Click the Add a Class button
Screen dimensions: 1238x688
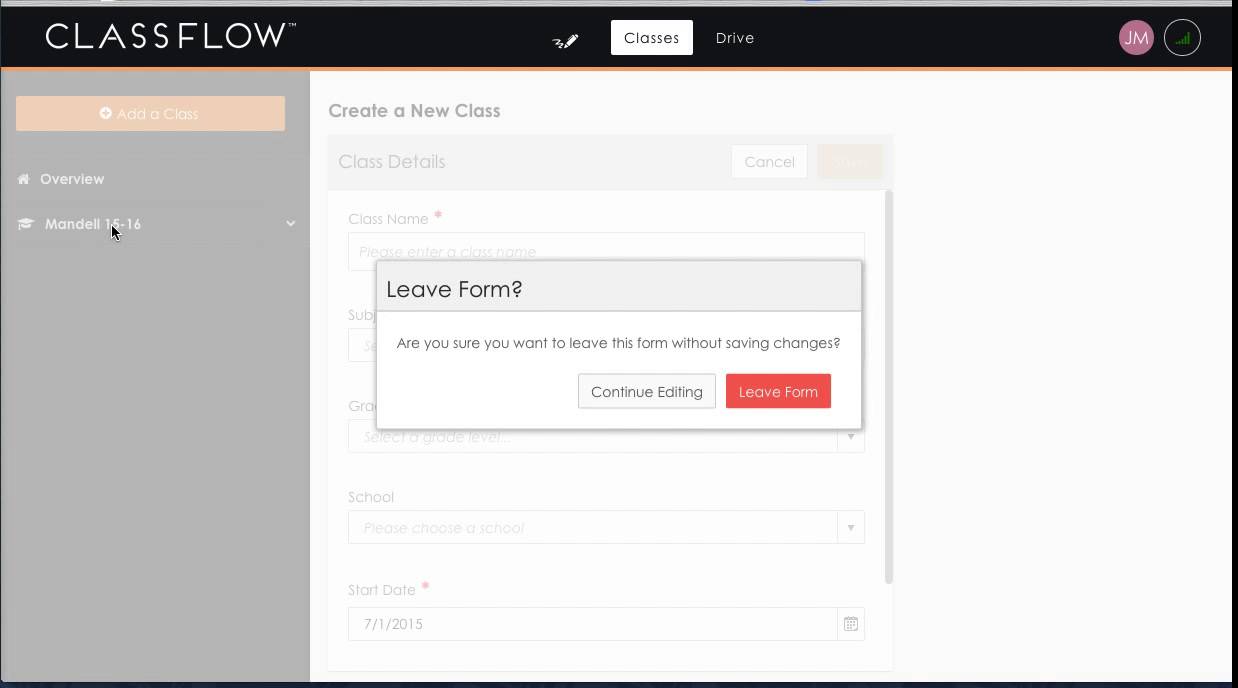point(150,113)
